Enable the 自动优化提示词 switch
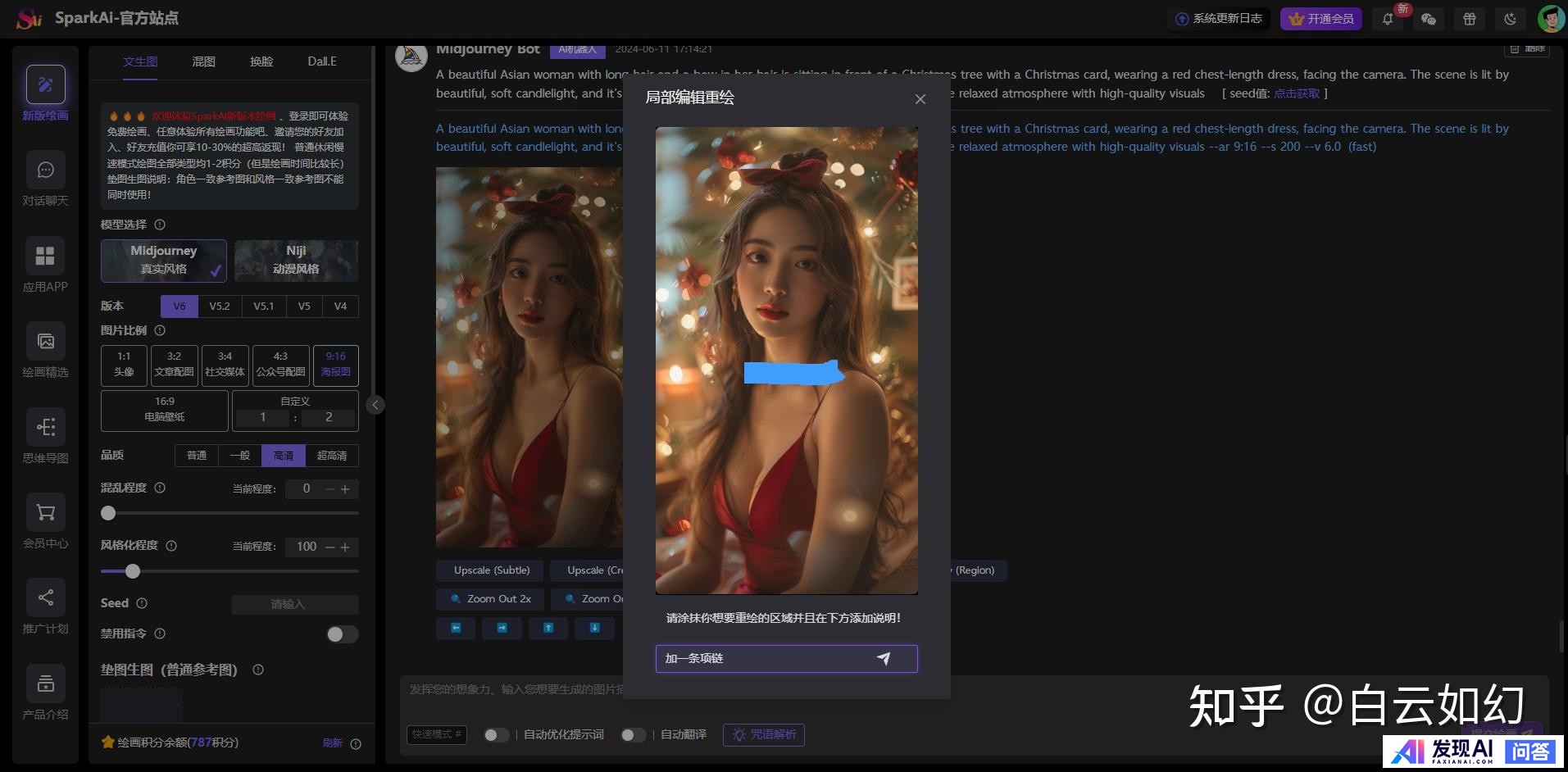Viewport: 1568px width, 772px height. click(x=495, y=735)
